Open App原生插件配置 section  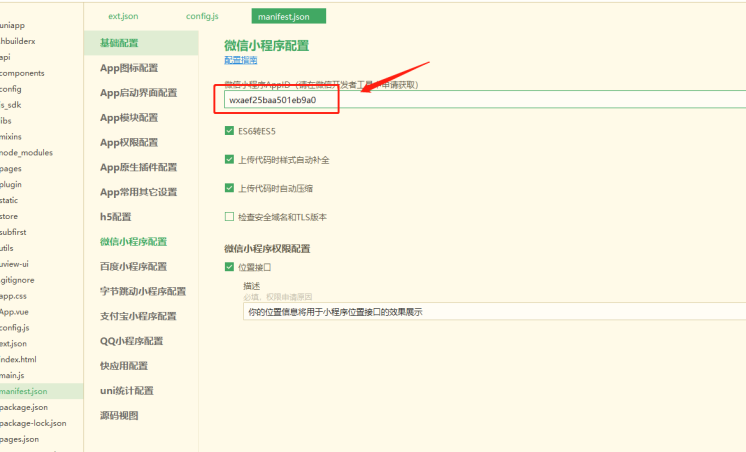[138, 167]
